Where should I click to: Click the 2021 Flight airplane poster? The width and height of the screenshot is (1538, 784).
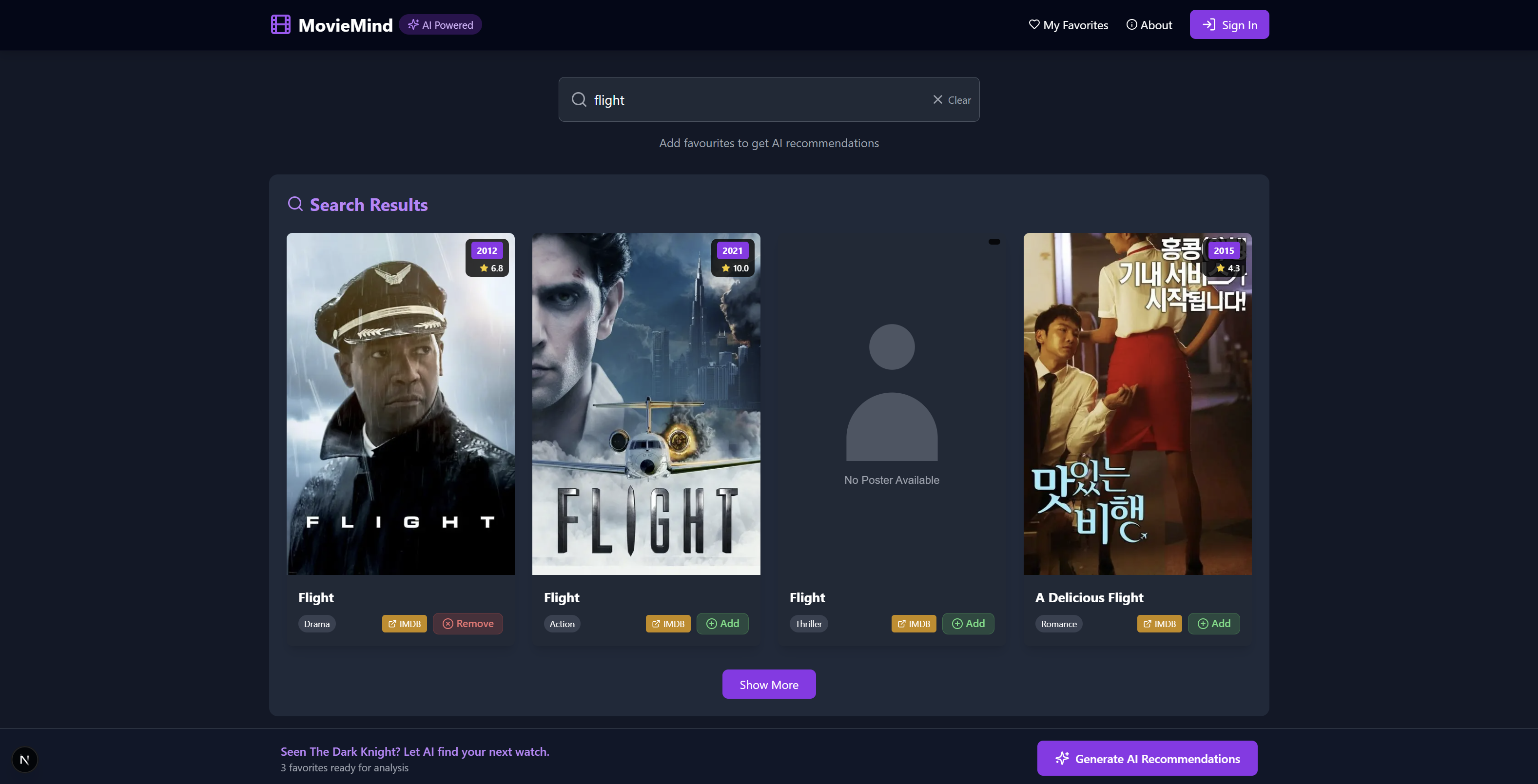646,404
